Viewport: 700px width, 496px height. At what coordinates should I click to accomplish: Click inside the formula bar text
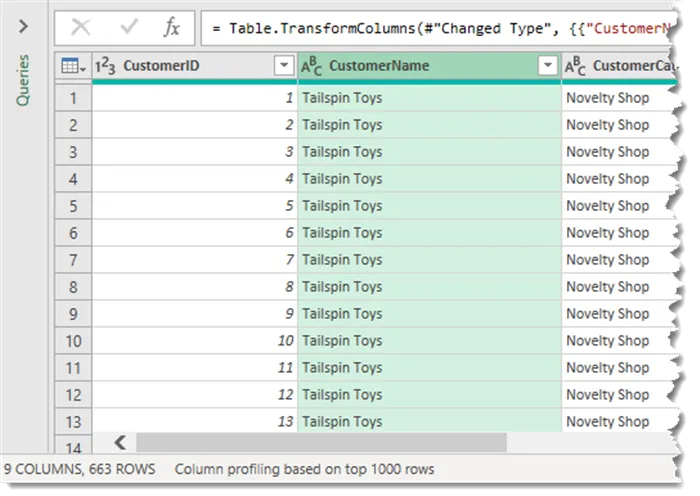click(440, 28)
